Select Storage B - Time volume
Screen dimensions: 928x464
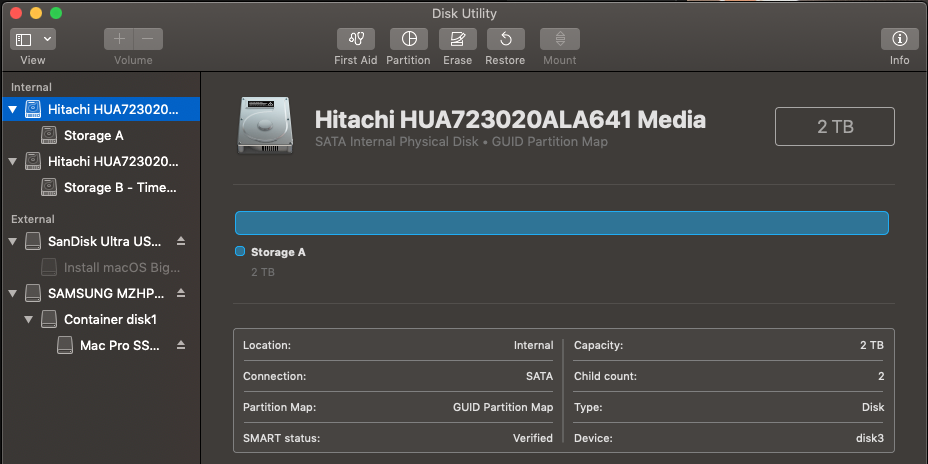coord(101,188)
